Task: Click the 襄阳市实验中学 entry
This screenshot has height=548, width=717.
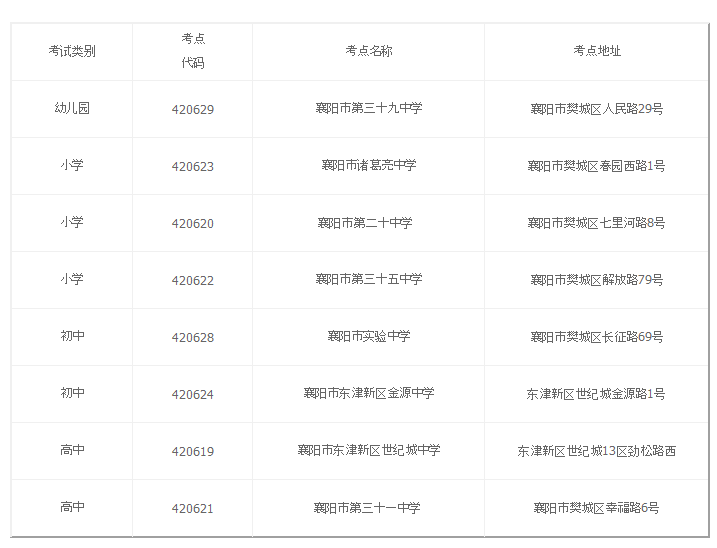Action: [x=368, y=336]
